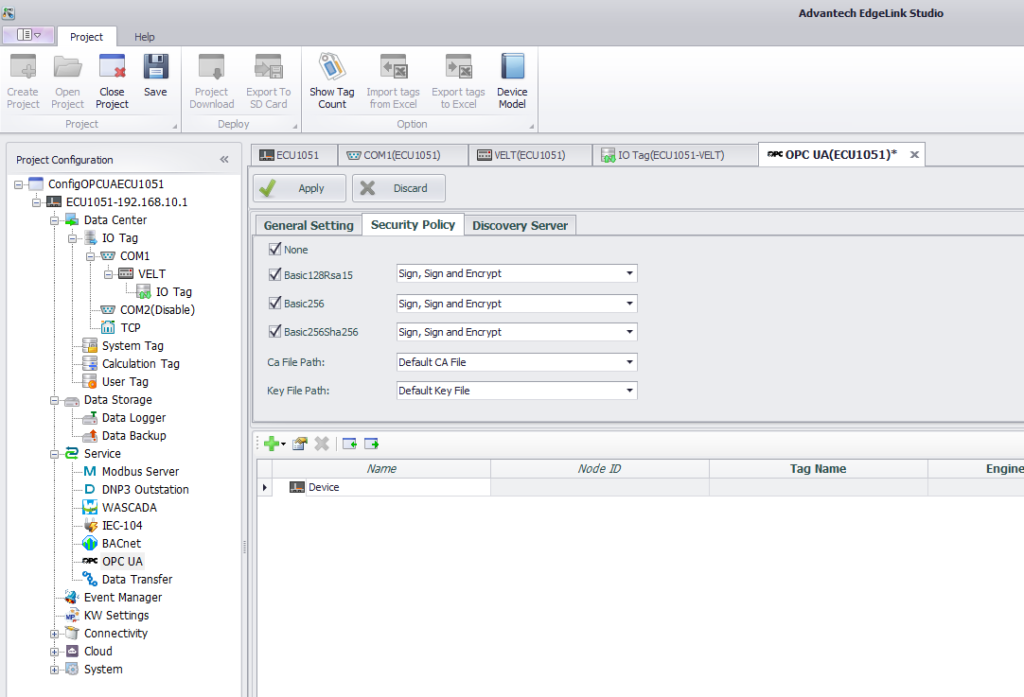Select Data Logger tree item

133,417
